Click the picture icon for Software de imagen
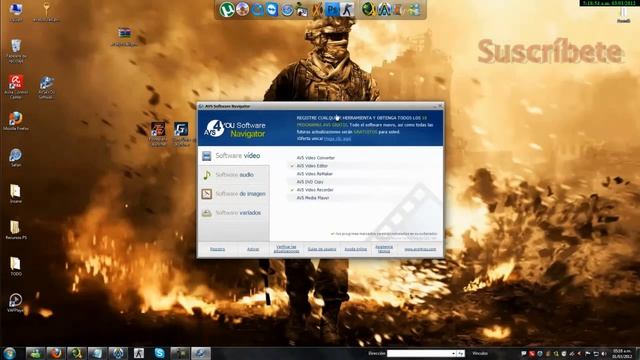640x360 pixels. pyautogui.click(x=207, y=194)
